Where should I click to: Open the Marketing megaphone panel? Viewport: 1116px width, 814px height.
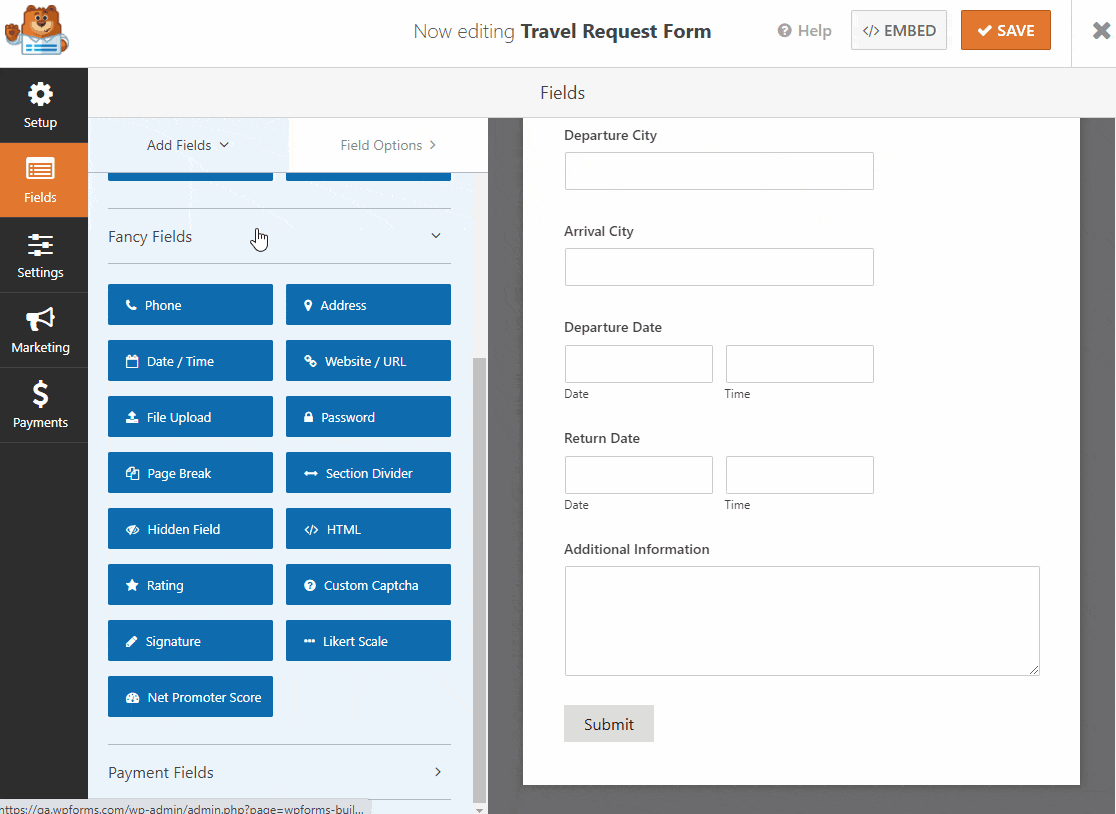pos(41,330)
